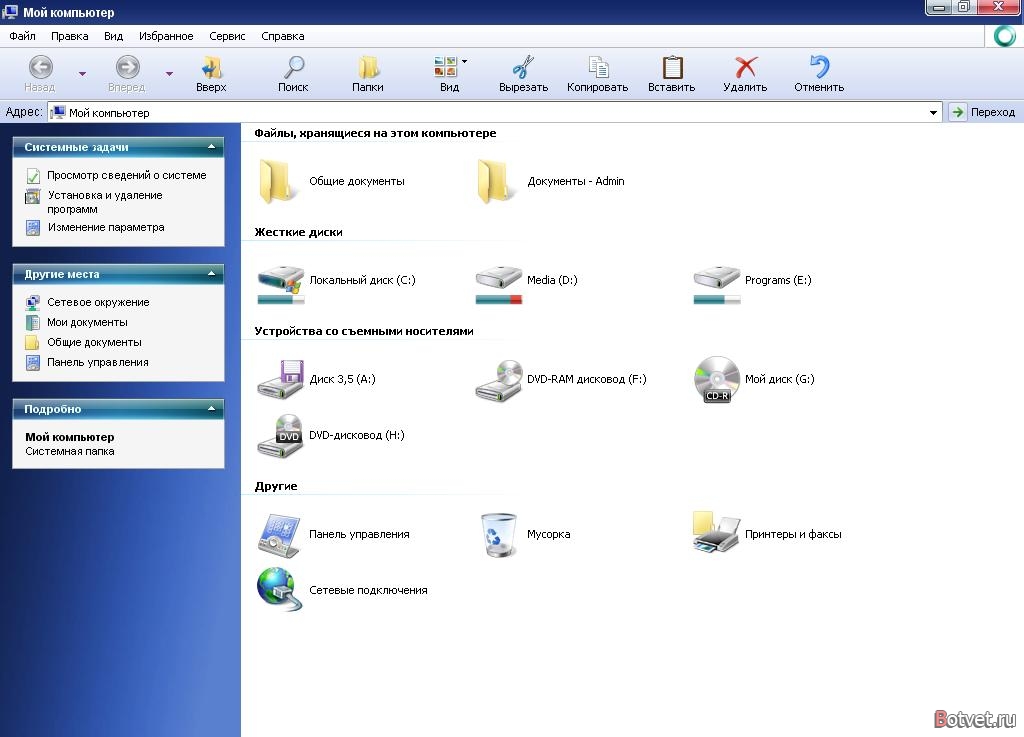Click the Устройства со съемными носителями header
This screenshot has width=1024, height=737.
(x=364, y=331)
